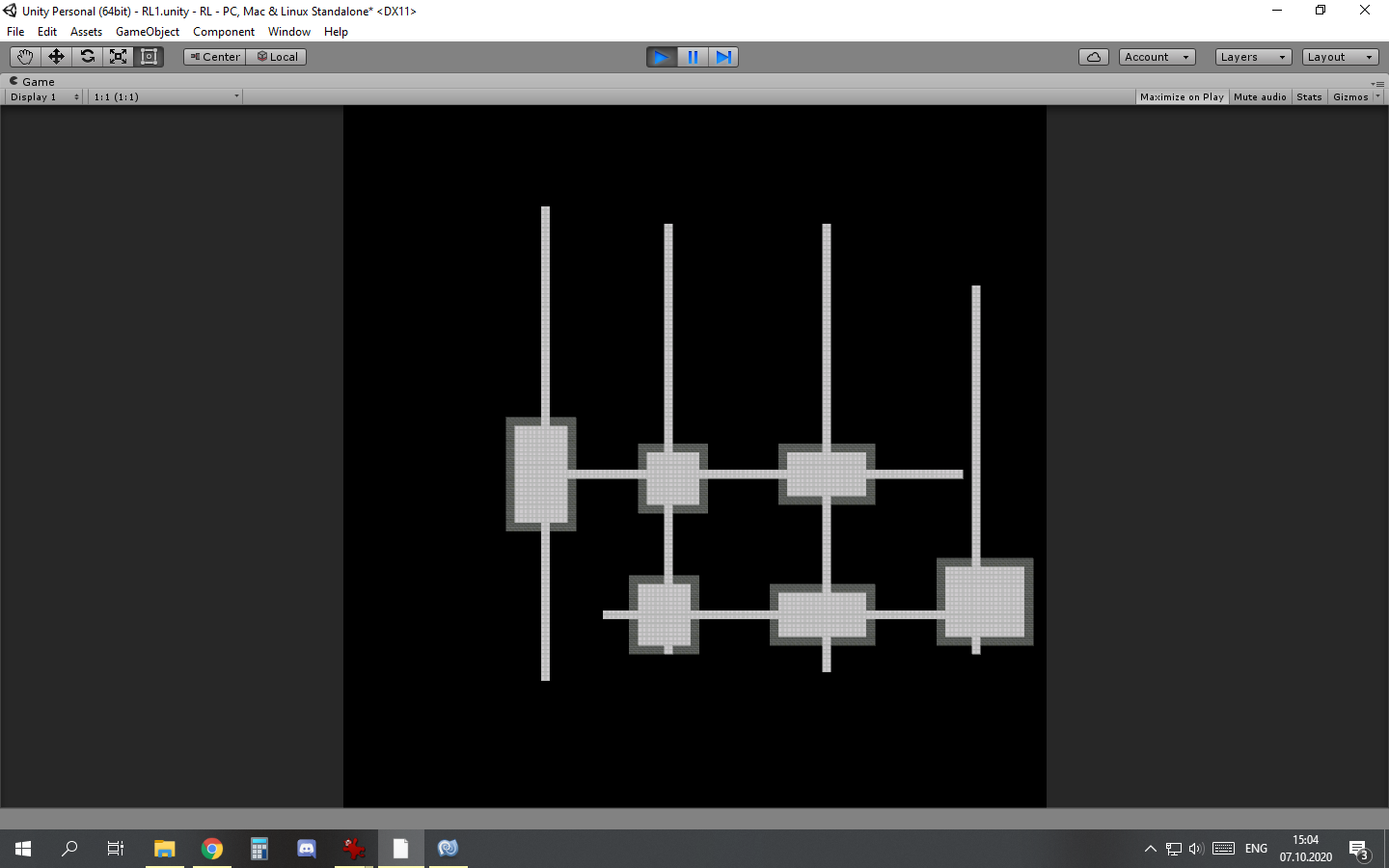
Task: Open Windows Search from the taskbar
Action: coord(69,849)
